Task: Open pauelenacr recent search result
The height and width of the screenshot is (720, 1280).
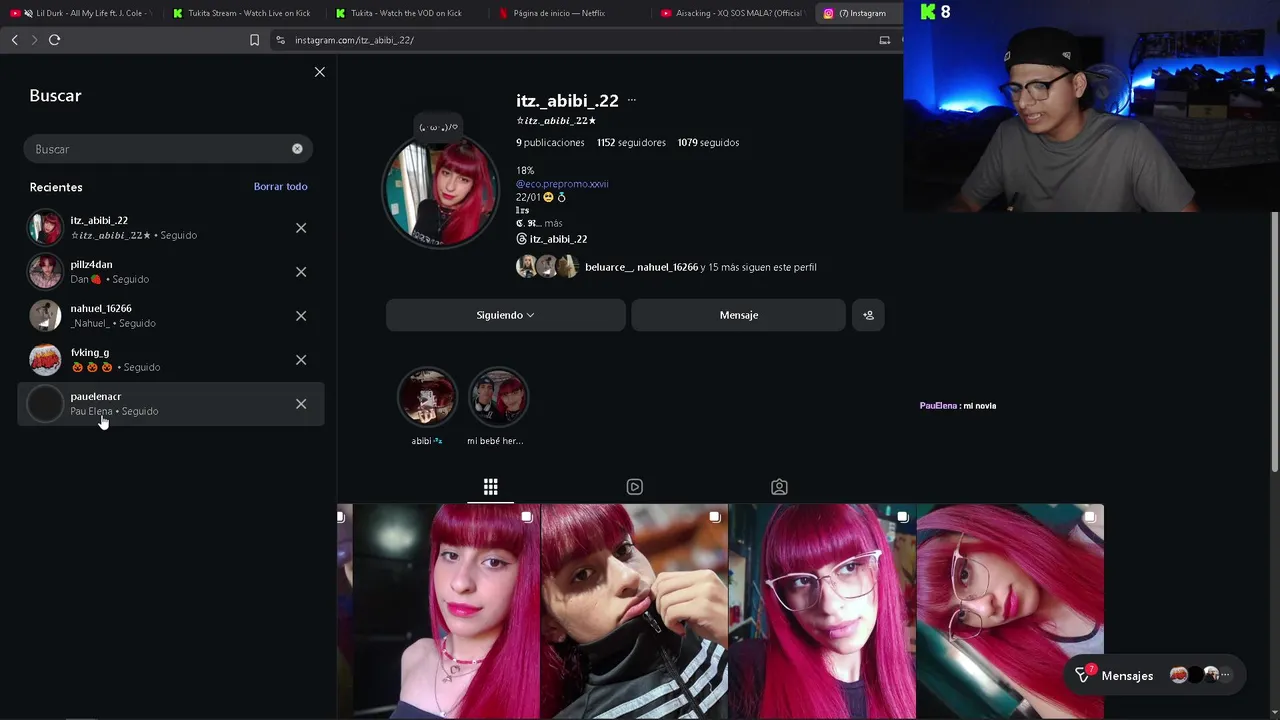Action: pyautogui.click(x=171, y=404)
